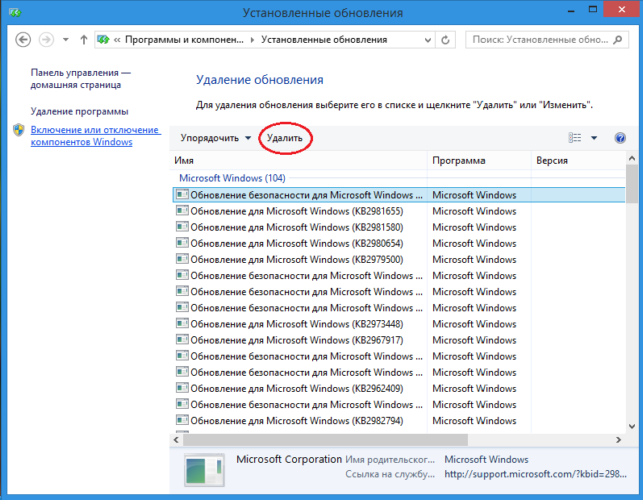Screen dimensions: 643x500
Task: Click the Установленные обновления breadcrumb
Action: click(x=324, y=40)
